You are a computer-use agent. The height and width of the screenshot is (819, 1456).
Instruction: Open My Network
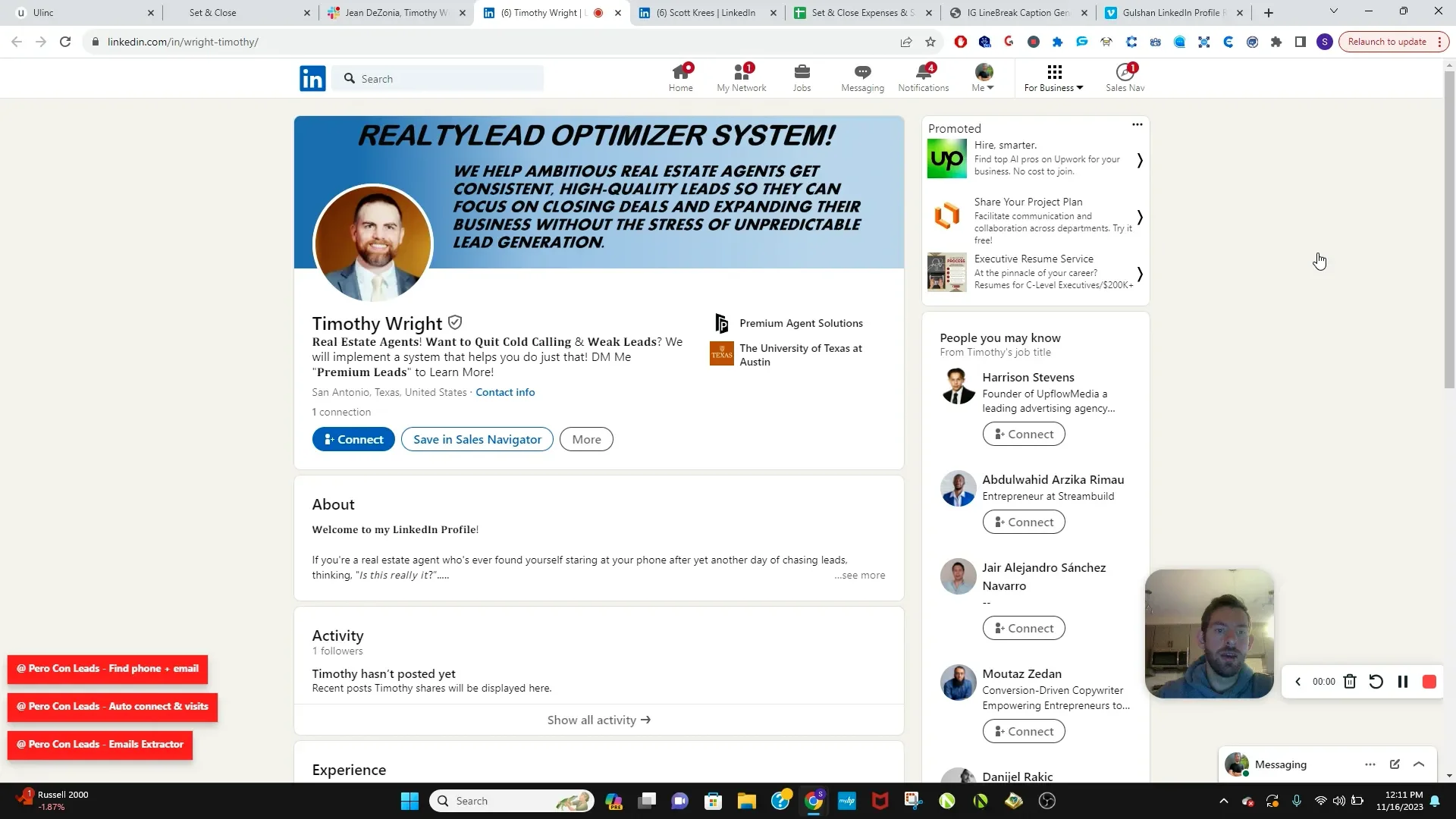(x=741, y=76)
